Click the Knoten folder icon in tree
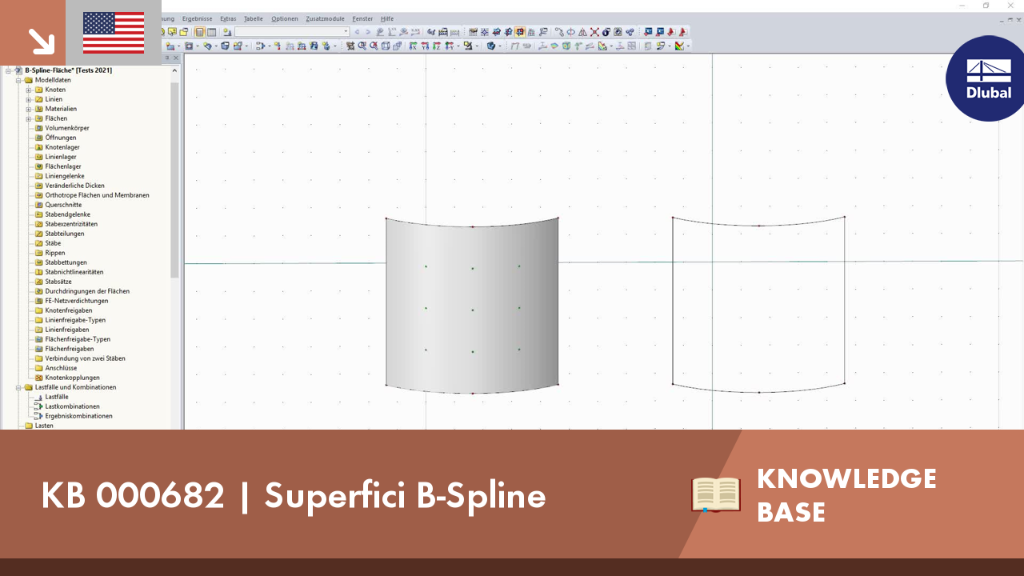The height and width of the screenshot is (576, 1024). (x=39, y=89)
